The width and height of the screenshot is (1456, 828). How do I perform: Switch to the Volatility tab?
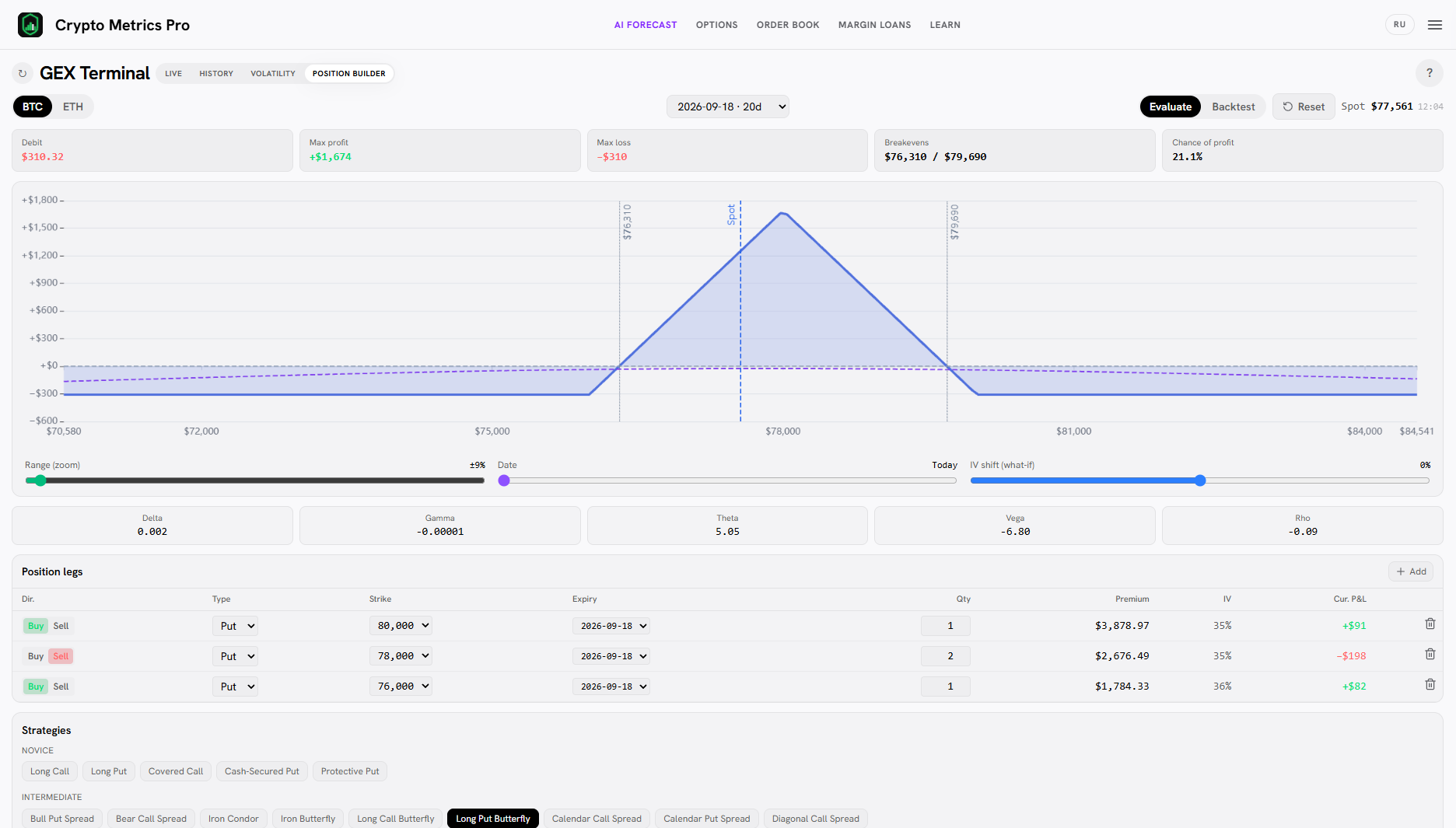[x=273, y=73]
